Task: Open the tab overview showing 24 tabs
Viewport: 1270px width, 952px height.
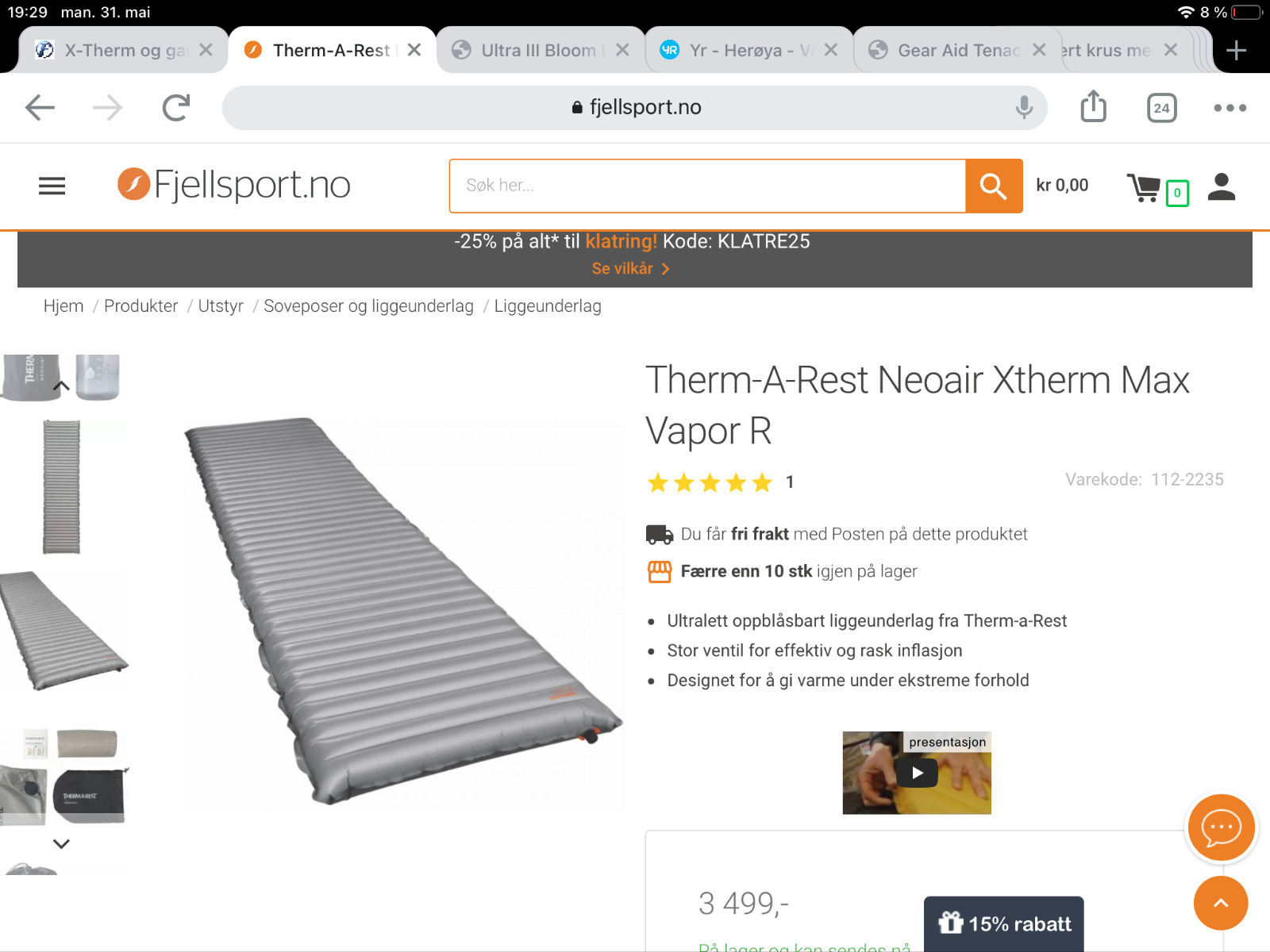Action: 1161,108
